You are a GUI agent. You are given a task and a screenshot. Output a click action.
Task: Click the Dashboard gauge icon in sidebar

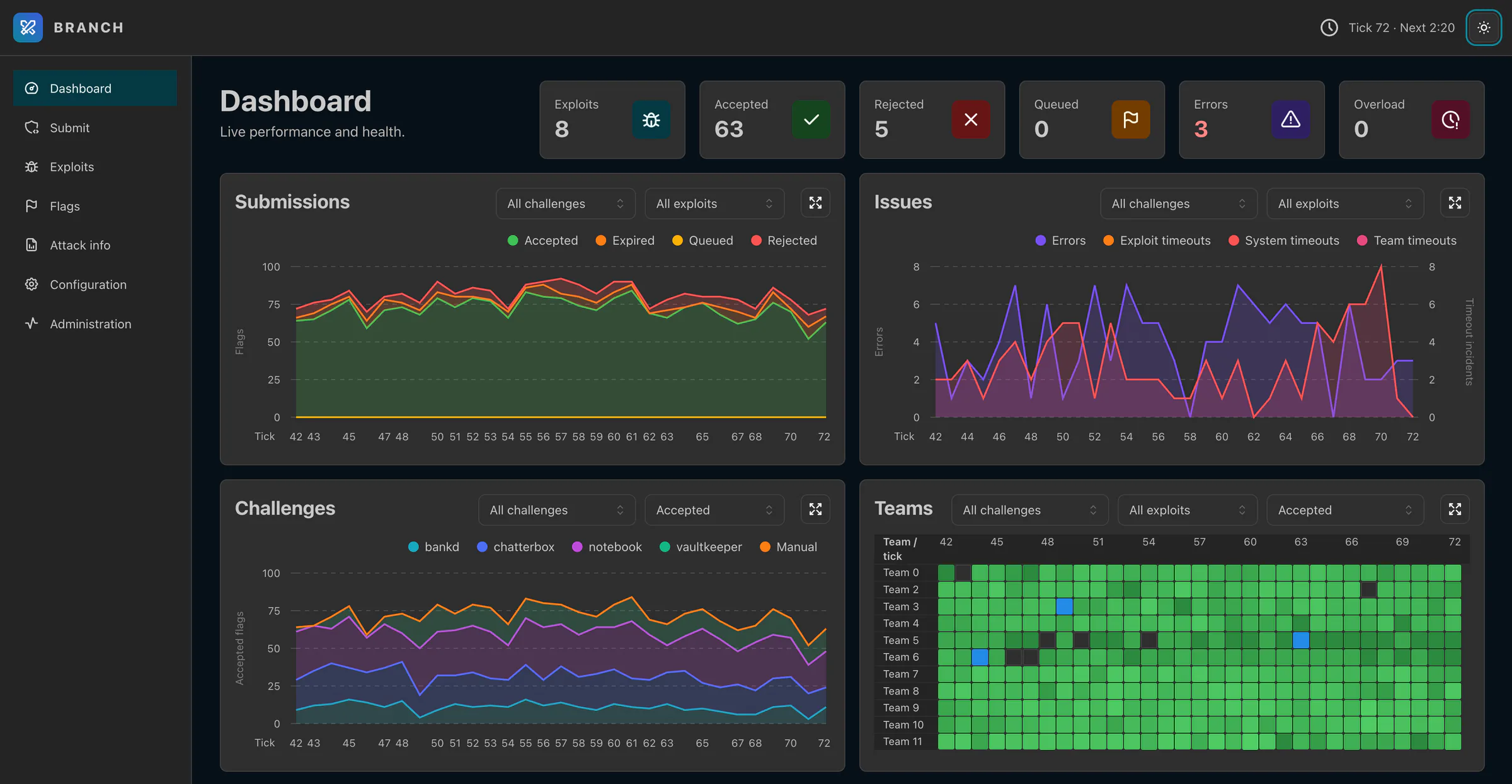[31, 88]
